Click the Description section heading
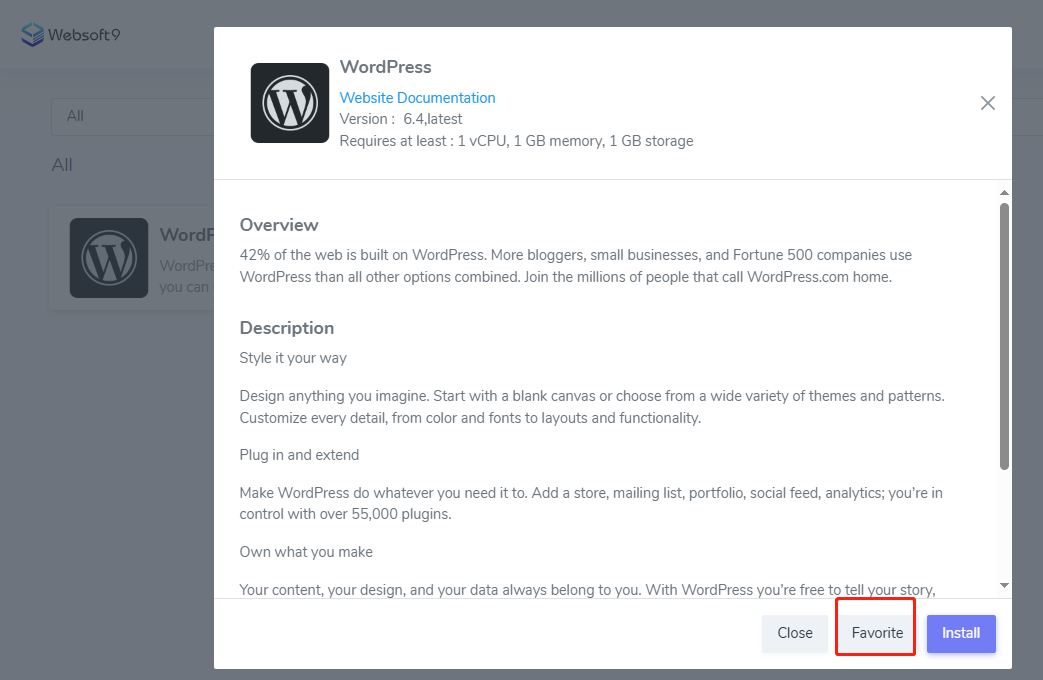 (x=287, y=328)
